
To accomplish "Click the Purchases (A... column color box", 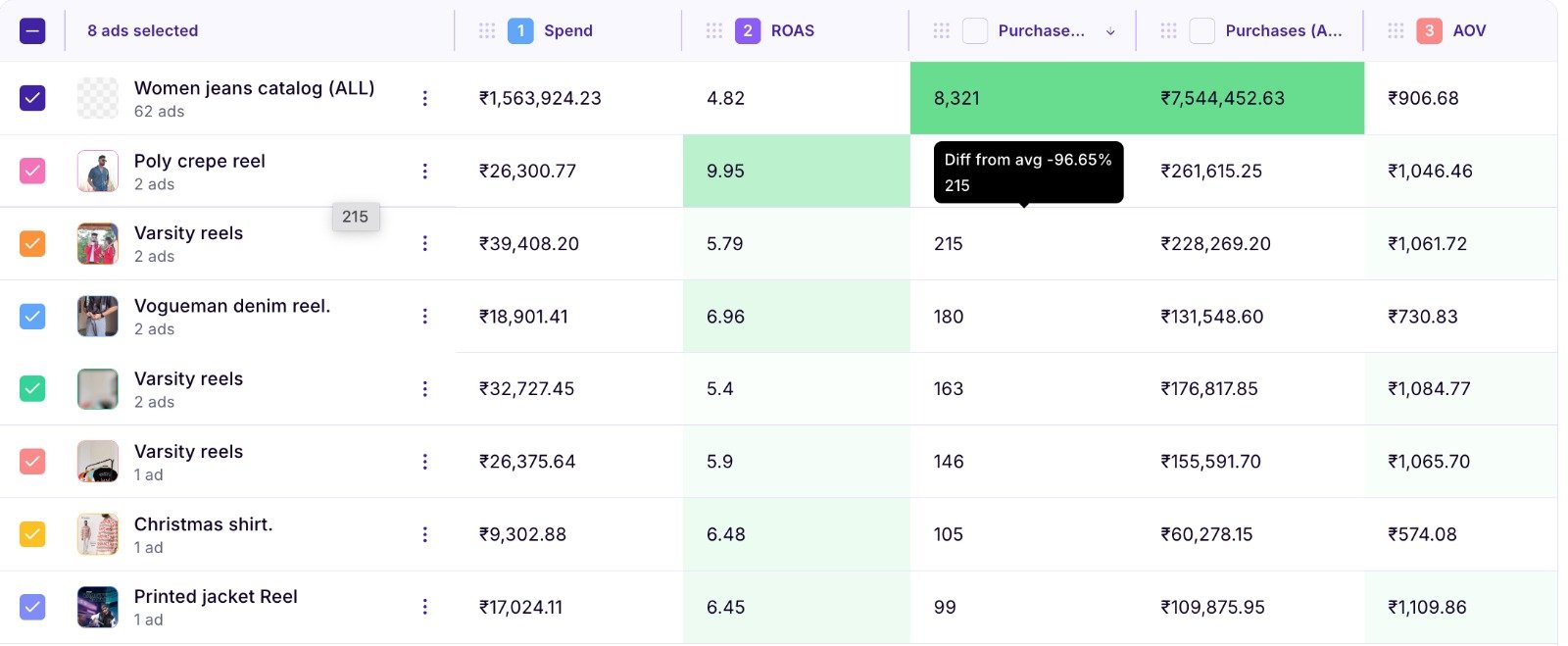I will 1201,31.
